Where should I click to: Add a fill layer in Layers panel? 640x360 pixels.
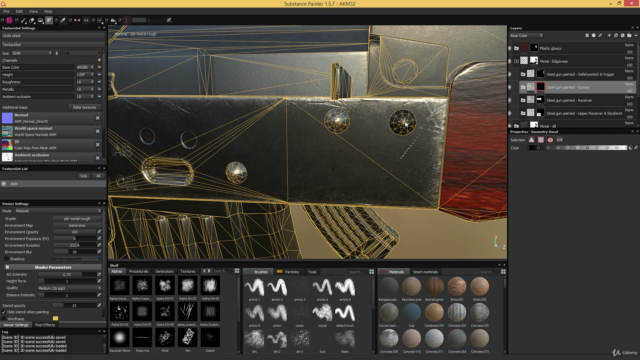pyautogui.click(x=616, y=36)
